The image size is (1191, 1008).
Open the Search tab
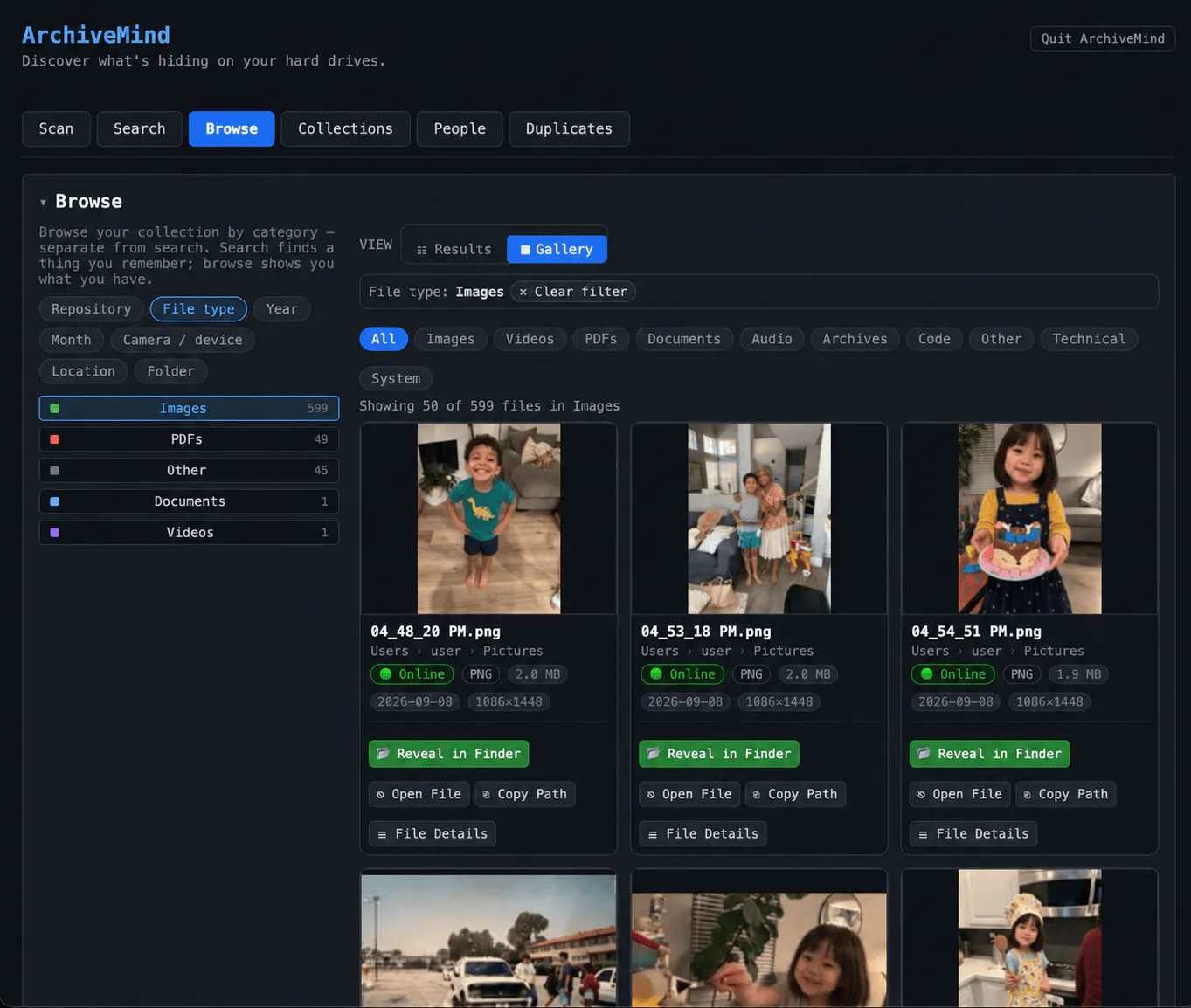pos(139,128)
